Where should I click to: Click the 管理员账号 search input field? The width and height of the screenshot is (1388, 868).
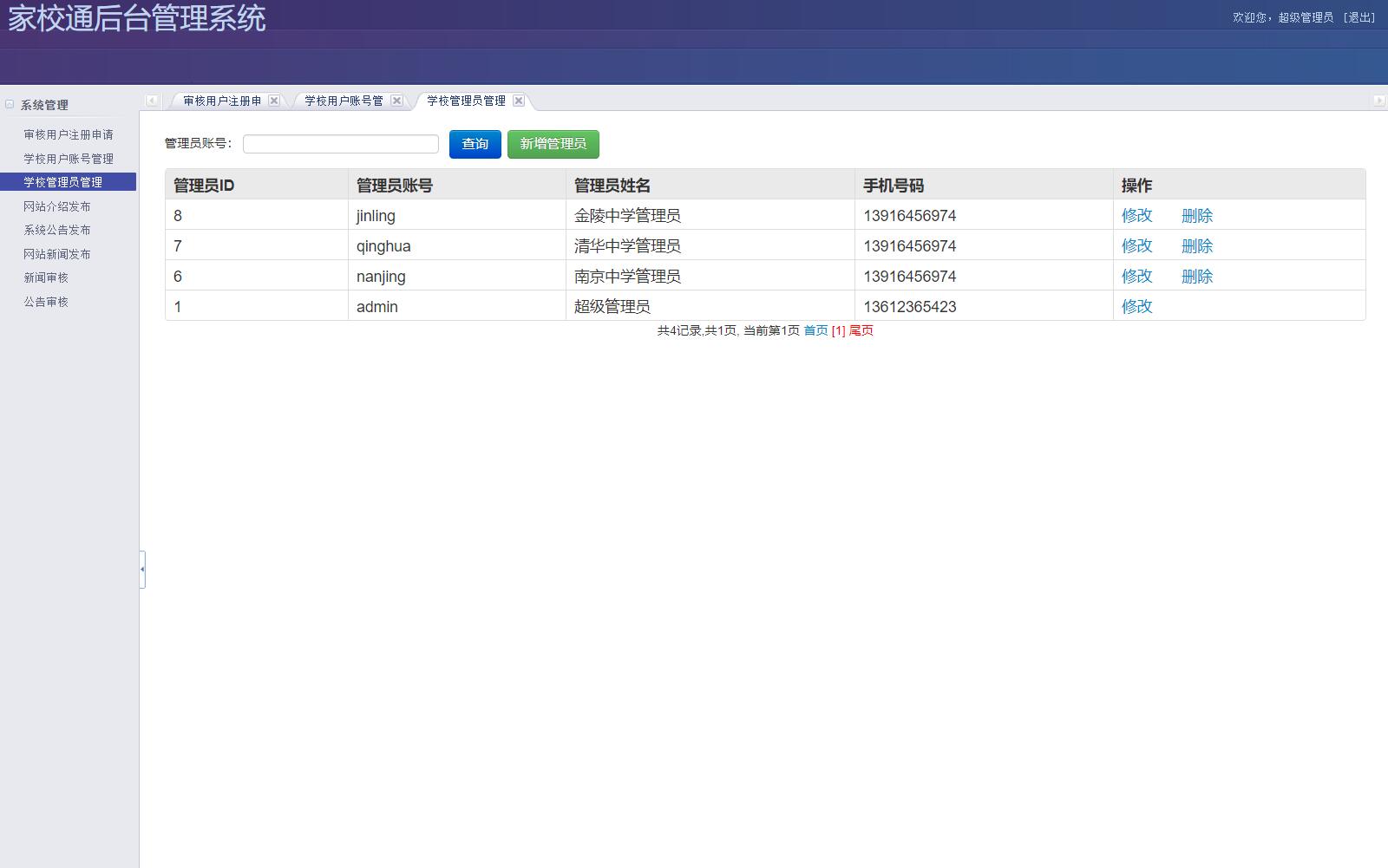pos(340,143)
